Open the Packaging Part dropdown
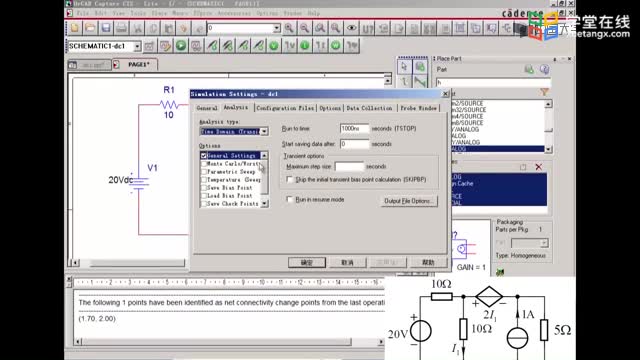The width and height of the screenshot is (640, 360). coord(544,243)
